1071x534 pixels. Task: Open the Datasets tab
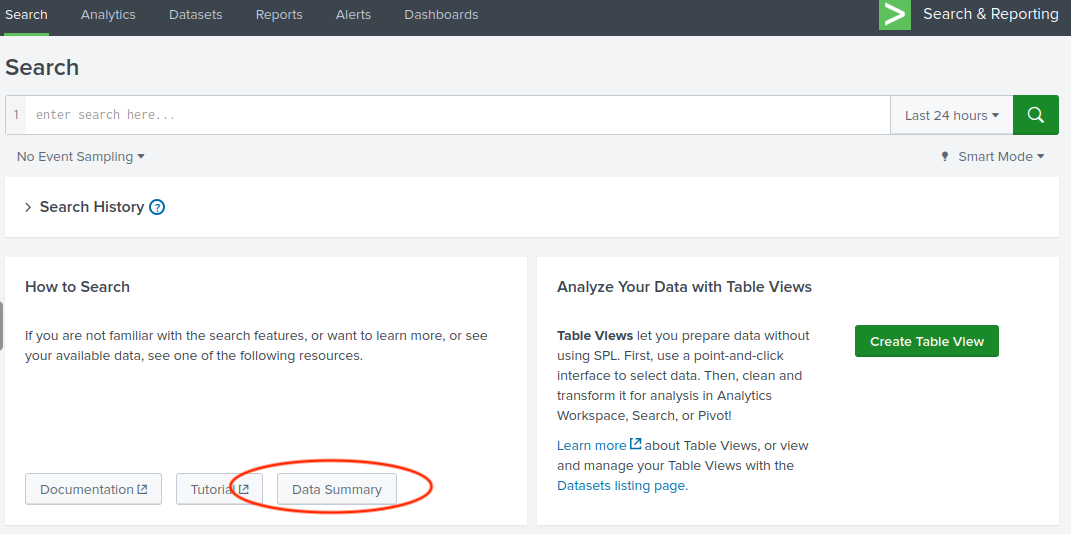[x=195, y=15]
